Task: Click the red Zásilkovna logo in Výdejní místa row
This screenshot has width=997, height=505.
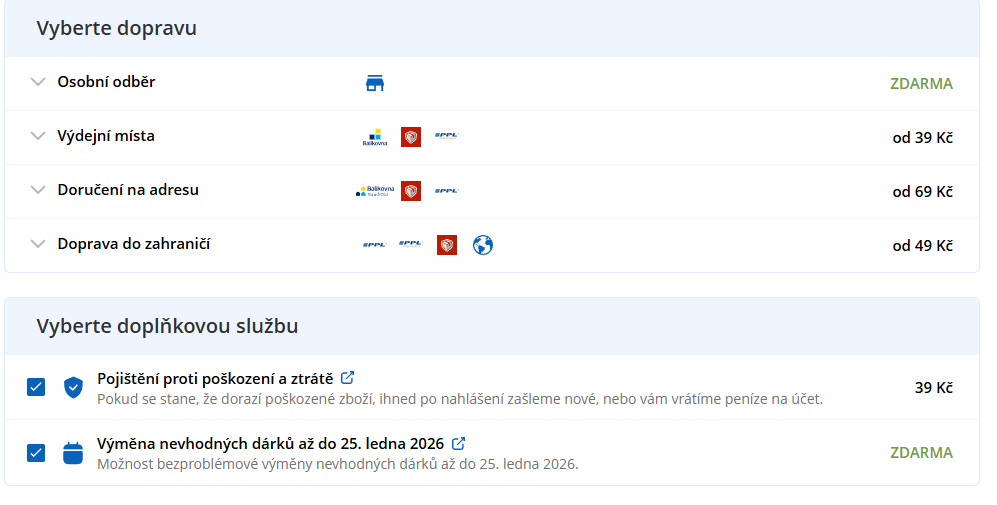Action: click(x=410, y=137)
